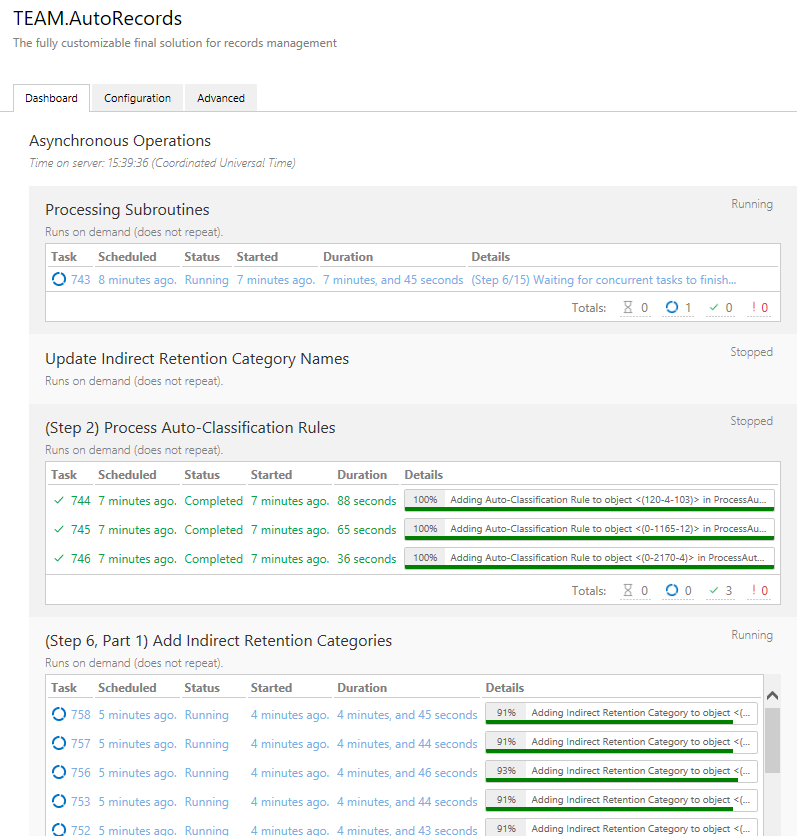Click task 744 100% progress bar
Image resolution: width=797 pixels, height=836 pixels.
pos(589,500)
